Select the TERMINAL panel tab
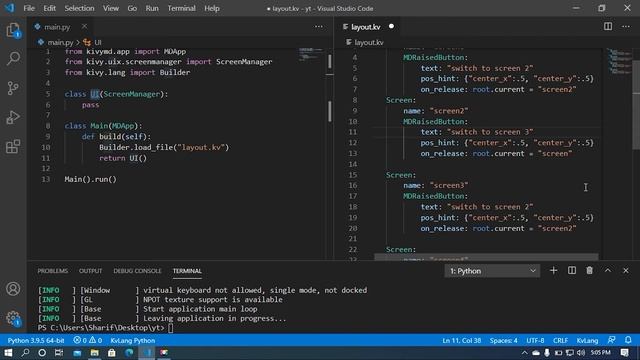 (x=187, y=271)
